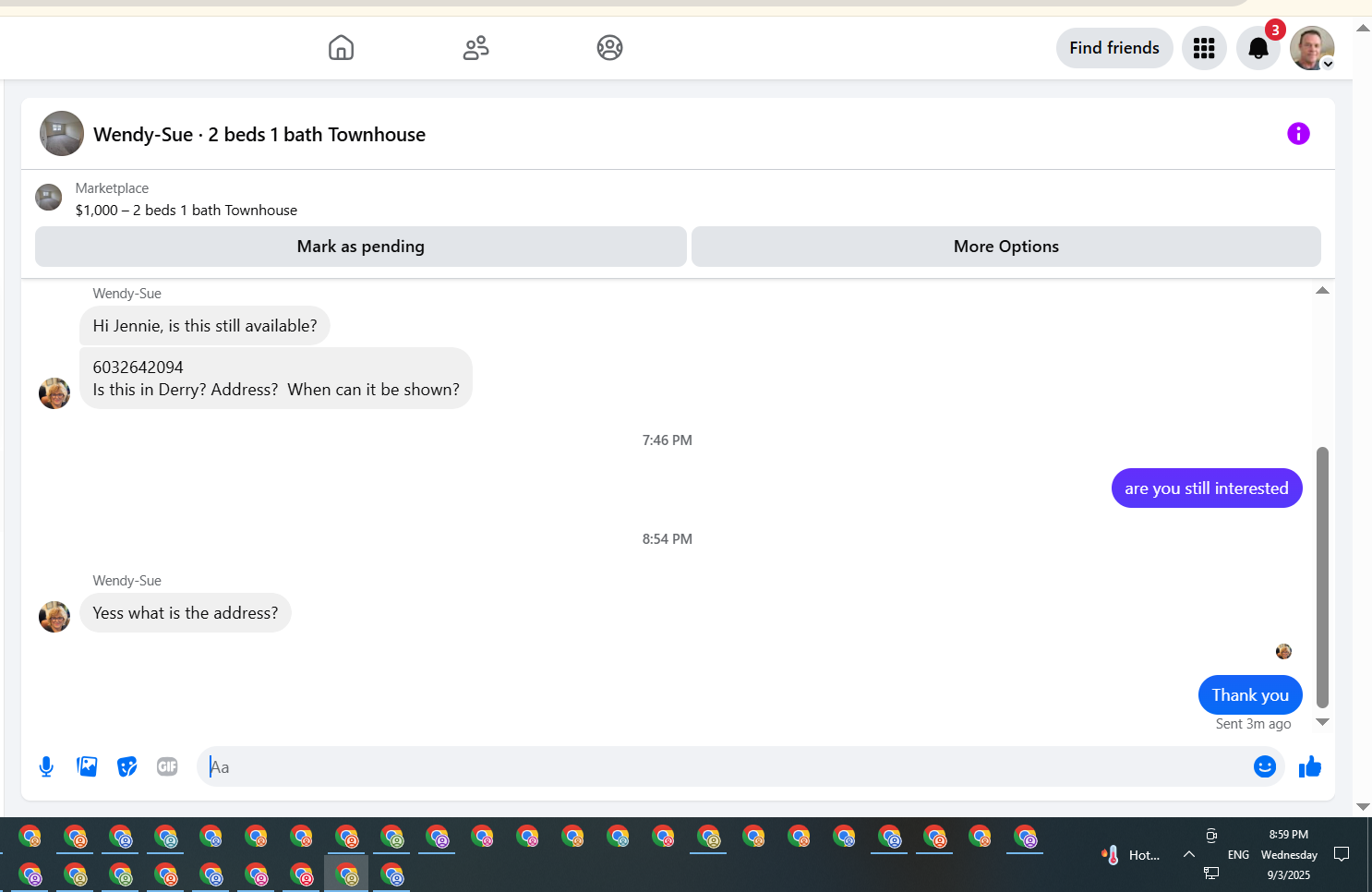Record a voice clip with the microphone icon
The width and height of the screenshot is (1372, 892).
click(46, 766)
